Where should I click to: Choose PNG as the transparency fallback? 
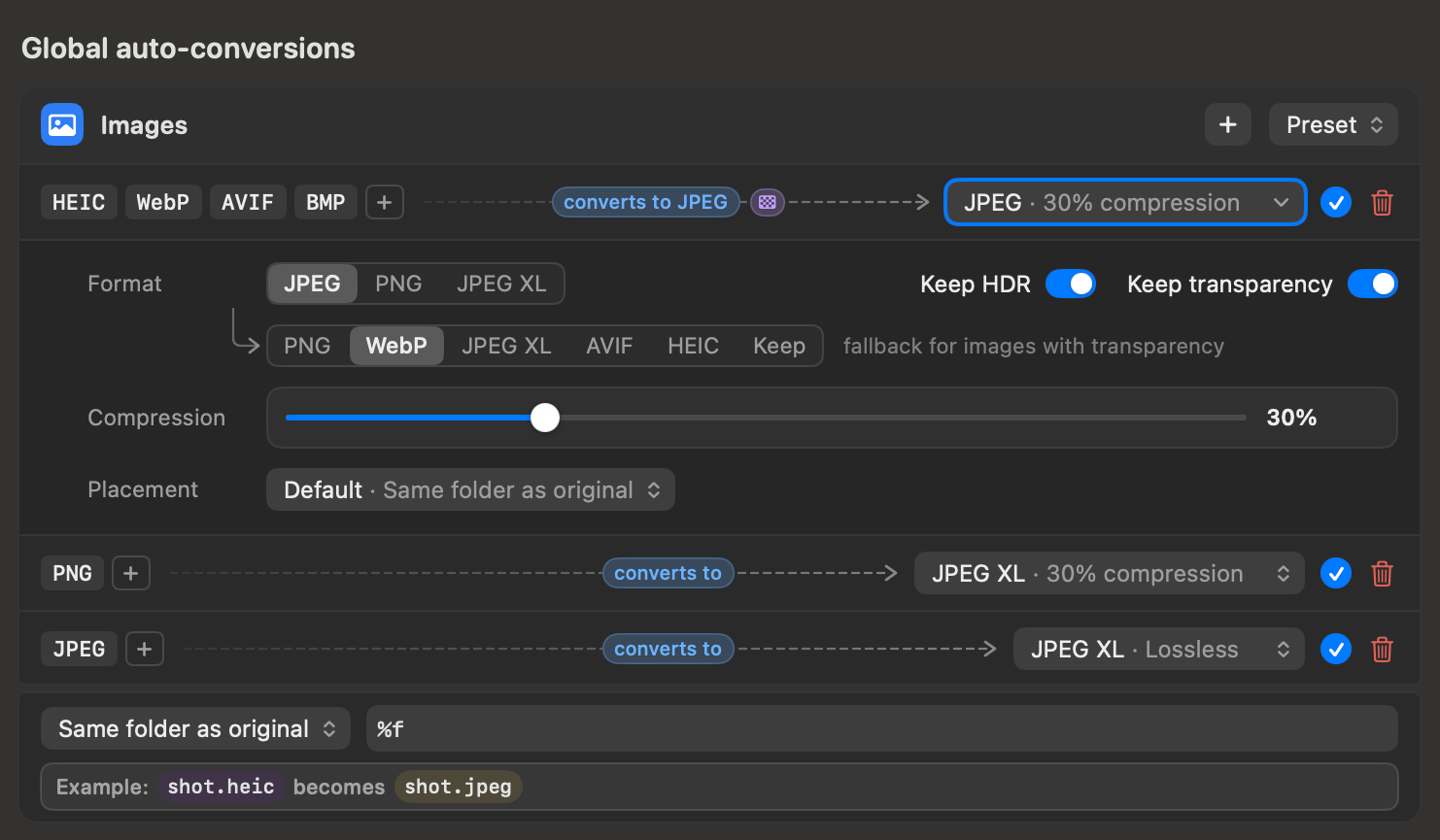pyautogui.click(x=307, y=346)
